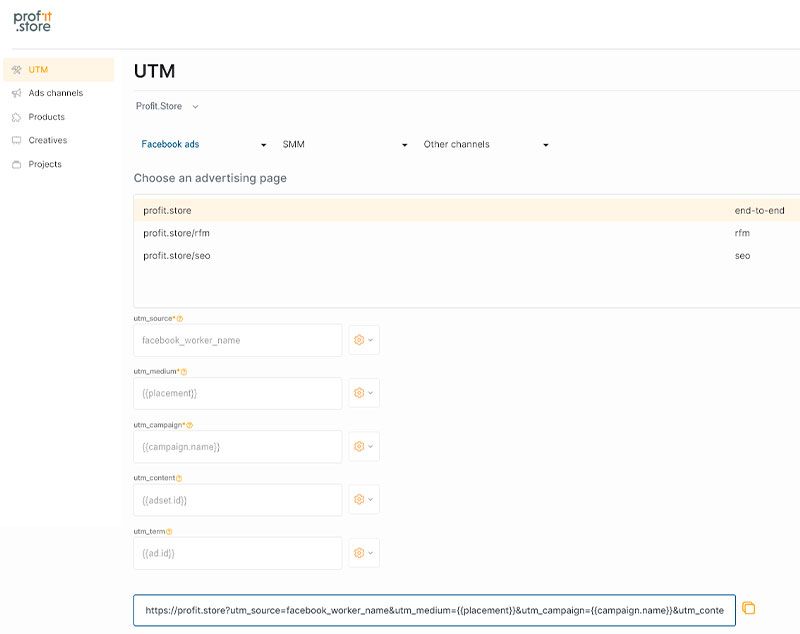Click the utm_medium input field
Viewport: 800px width, 634px height.
(238, 393)
